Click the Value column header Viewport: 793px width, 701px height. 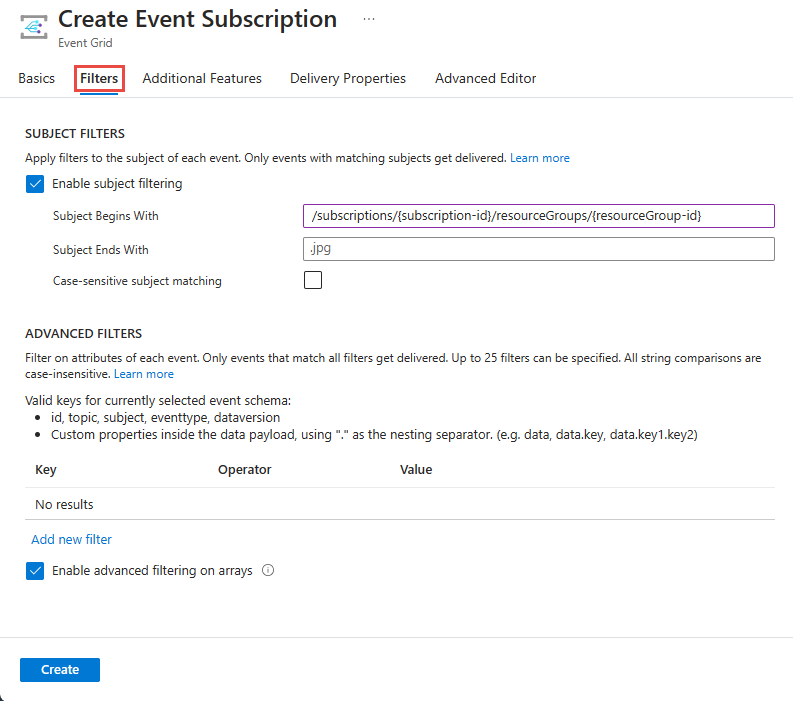coord(416,469)
